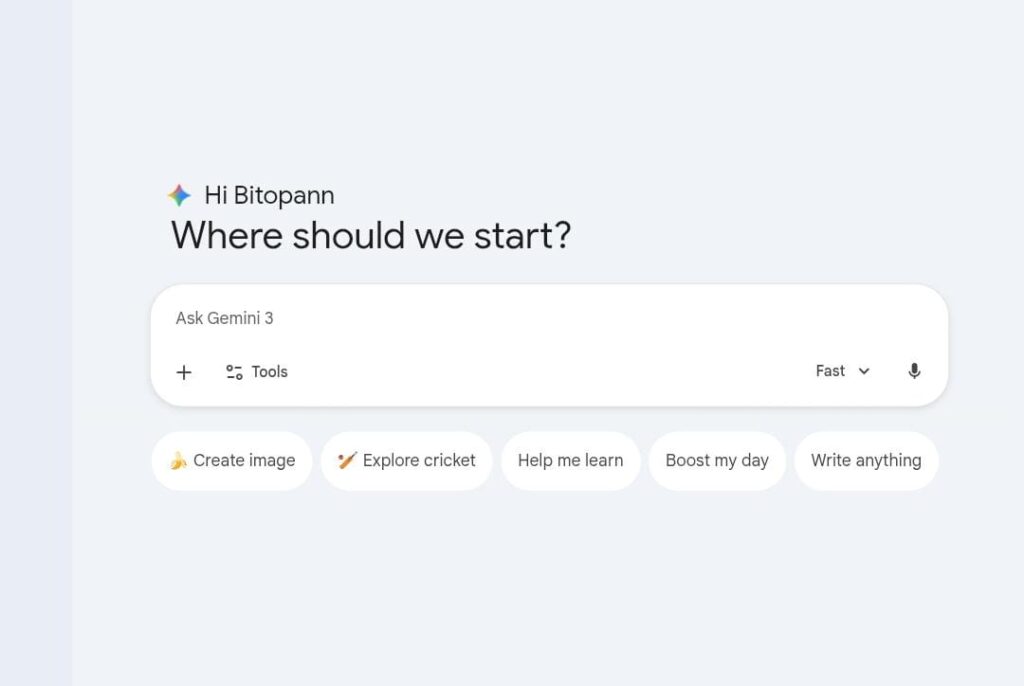Click the plus icon to add files
This screenshot has width=1024, height=686.
[184, 372]
